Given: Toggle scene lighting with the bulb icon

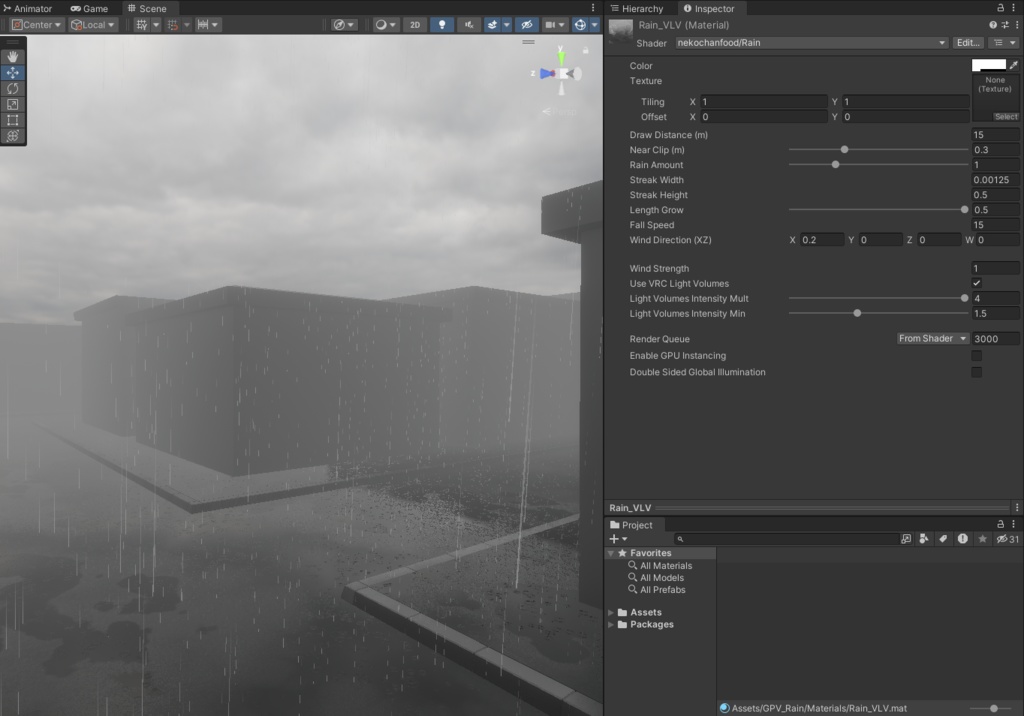Looking at the screenshot, I should [441, 25].
